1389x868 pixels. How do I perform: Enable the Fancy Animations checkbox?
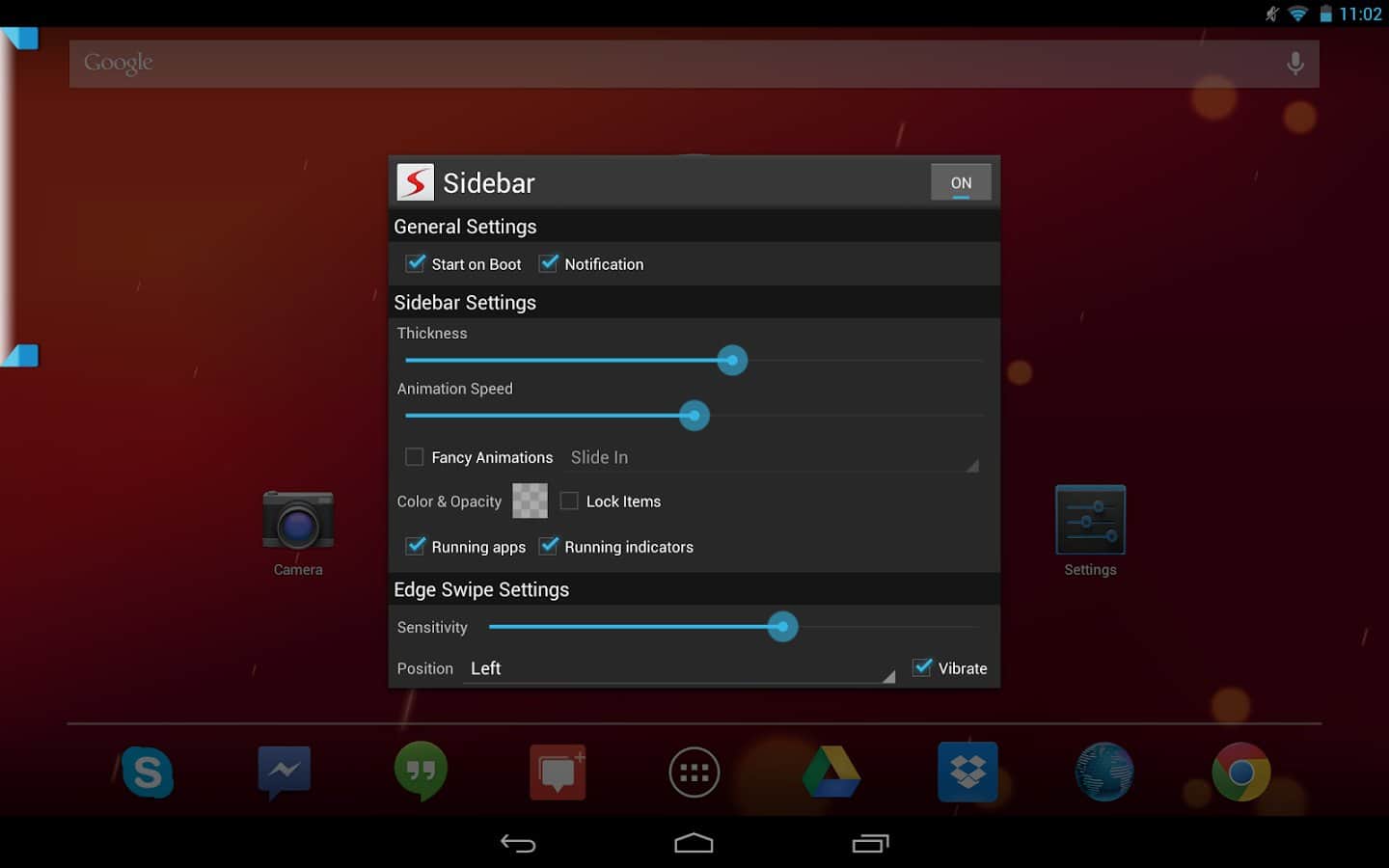[415, 457]
